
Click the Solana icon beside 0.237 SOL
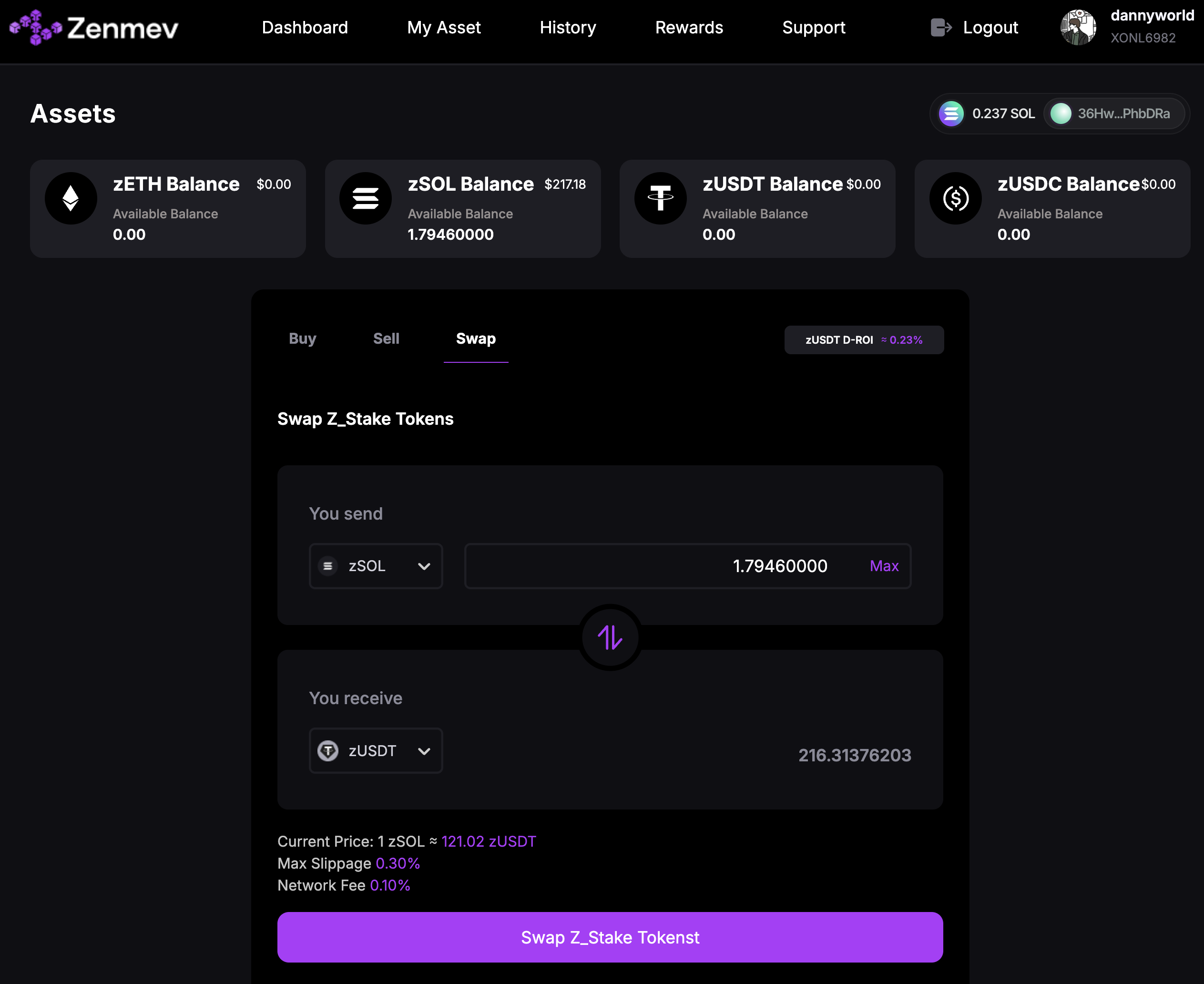pos(951,113)
